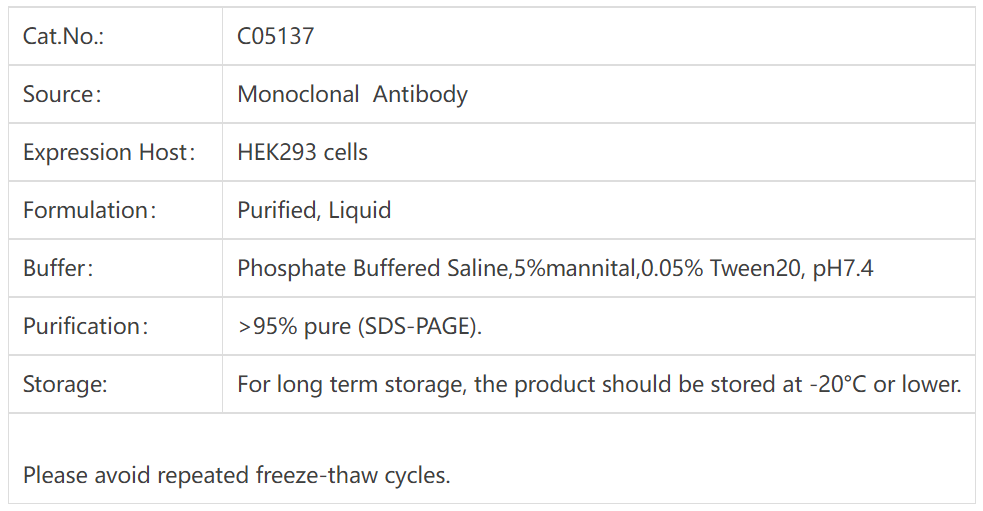
Task: Select the Monoclonal Antibody value
Action: (352, 95)
